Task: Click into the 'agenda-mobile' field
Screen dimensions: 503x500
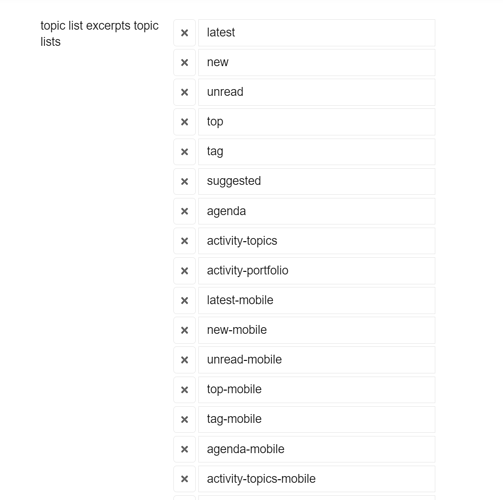Action: (317, 449)
